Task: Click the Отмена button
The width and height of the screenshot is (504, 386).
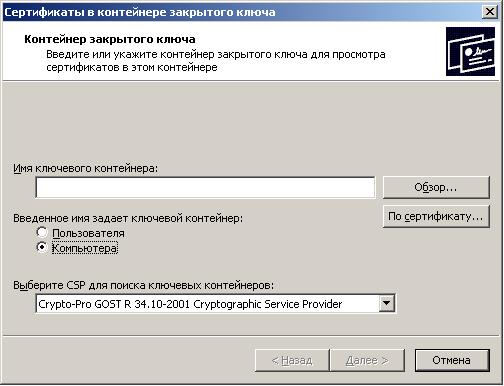Action: [x=452, y=360]
